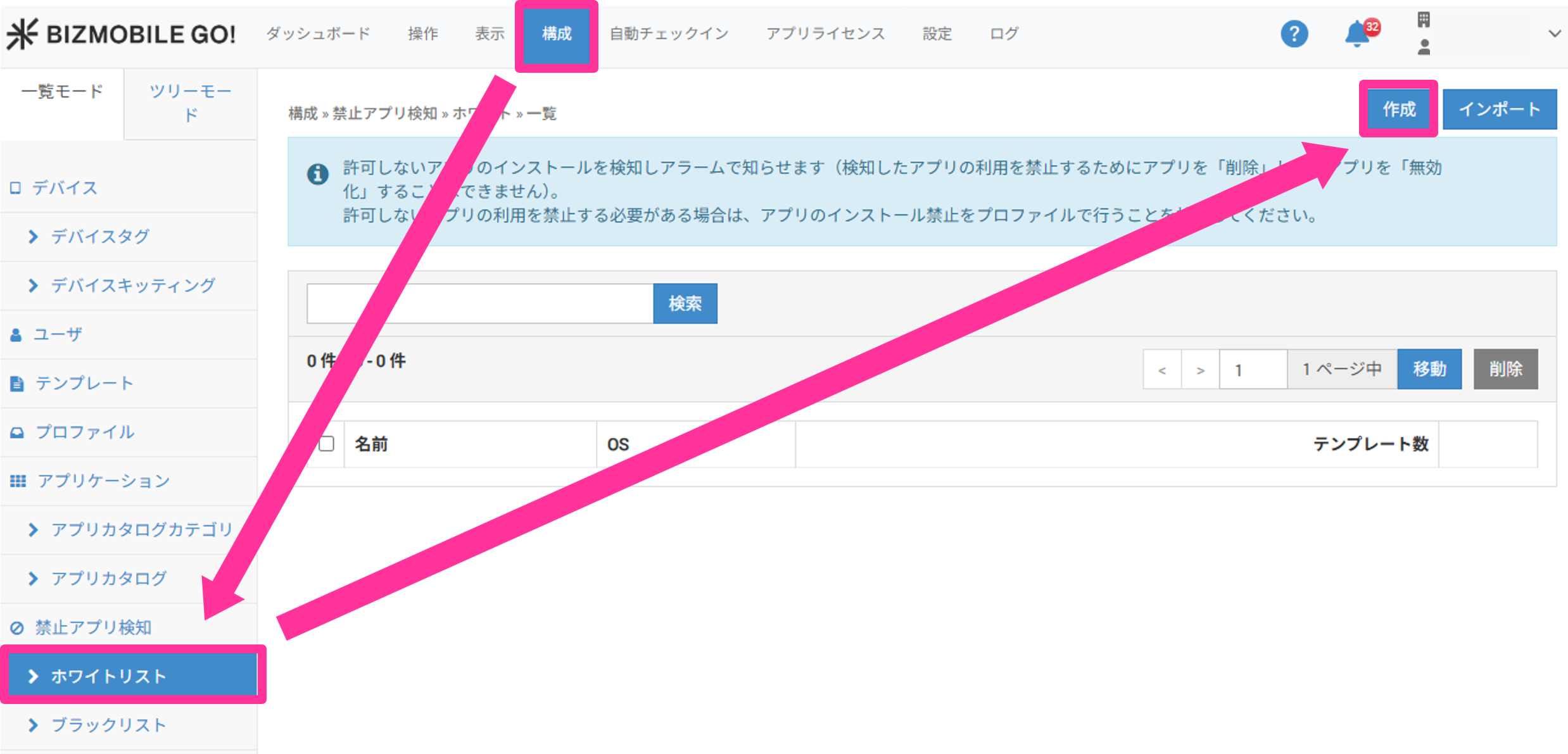The height and width of the screenshot is (754, 1568).
Task: Open デバイス in the sidebar
Action: click(65, 188)
